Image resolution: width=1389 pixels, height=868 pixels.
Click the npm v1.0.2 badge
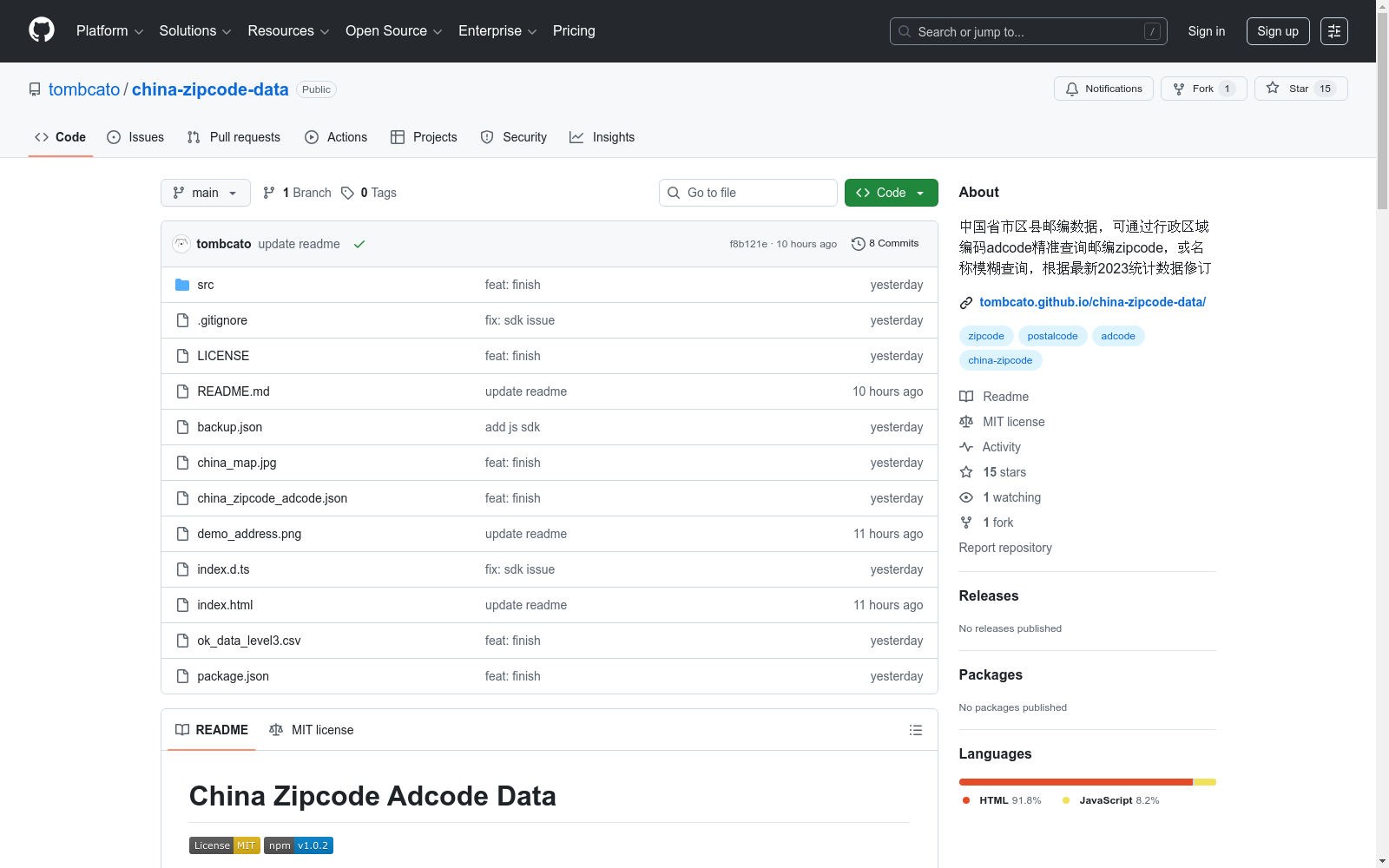pos(299,845)
